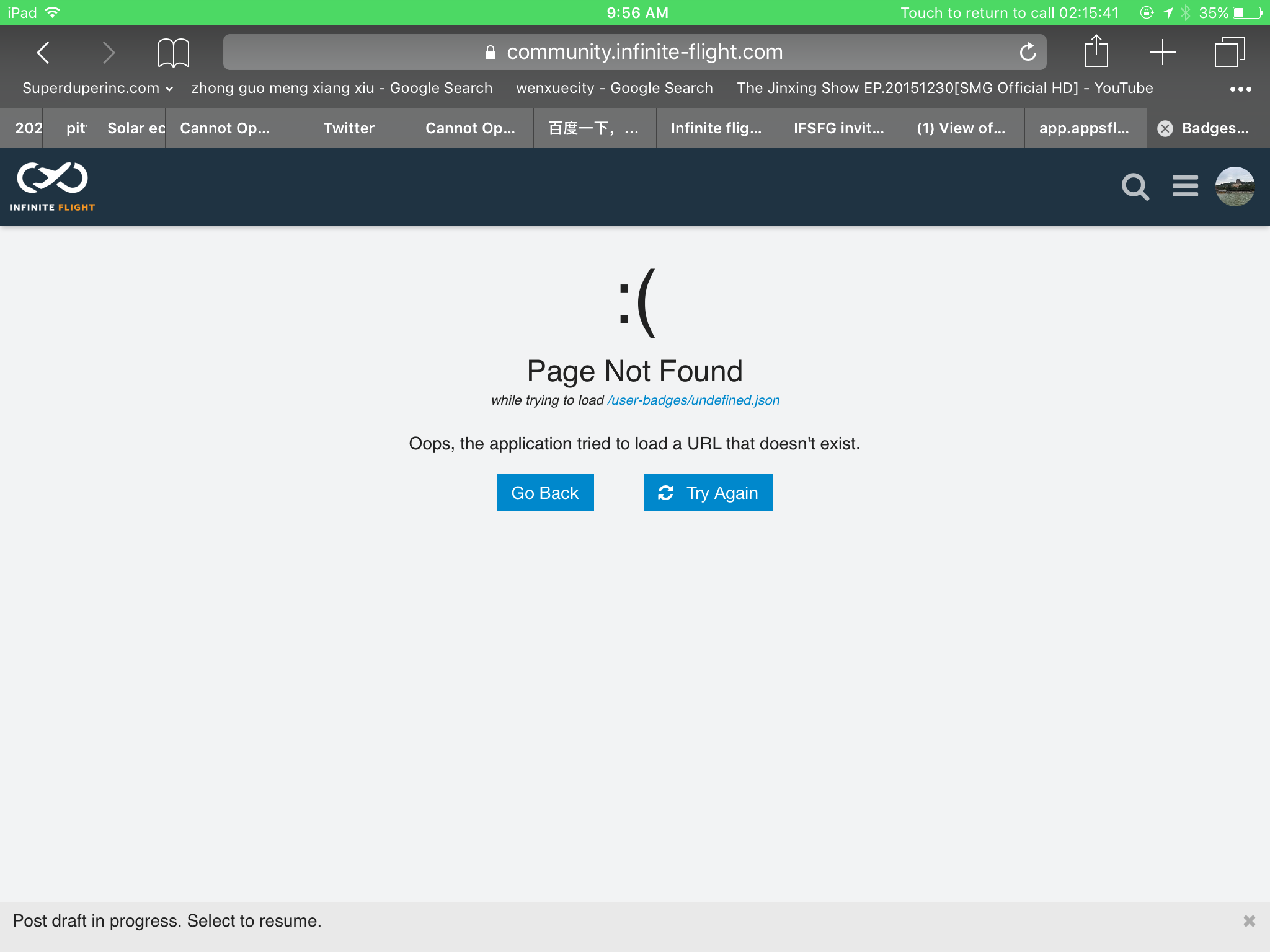
Task: Open the /user-badges/undefined.json link
Action: click(x=693, y=400)
